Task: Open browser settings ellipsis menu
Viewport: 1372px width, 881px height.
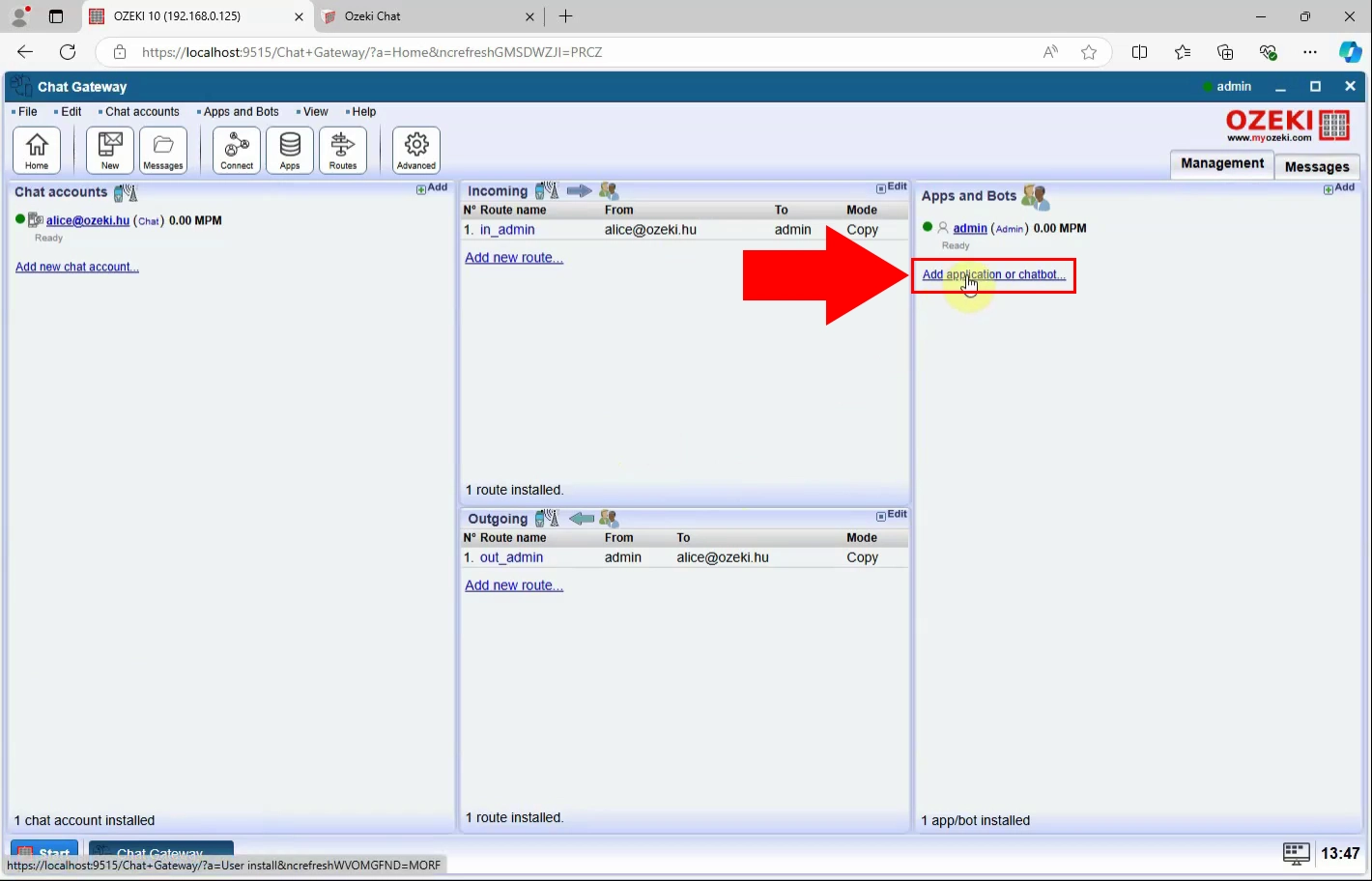Action: click(x=1310, y=52)
